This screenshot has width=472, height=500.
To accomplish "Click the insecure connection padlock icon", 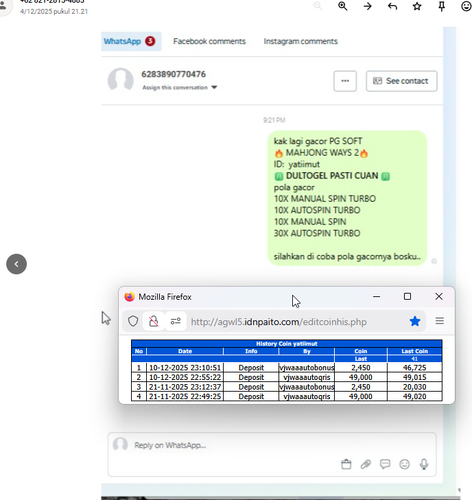I will pyautogui.click(x=154, y=321).
